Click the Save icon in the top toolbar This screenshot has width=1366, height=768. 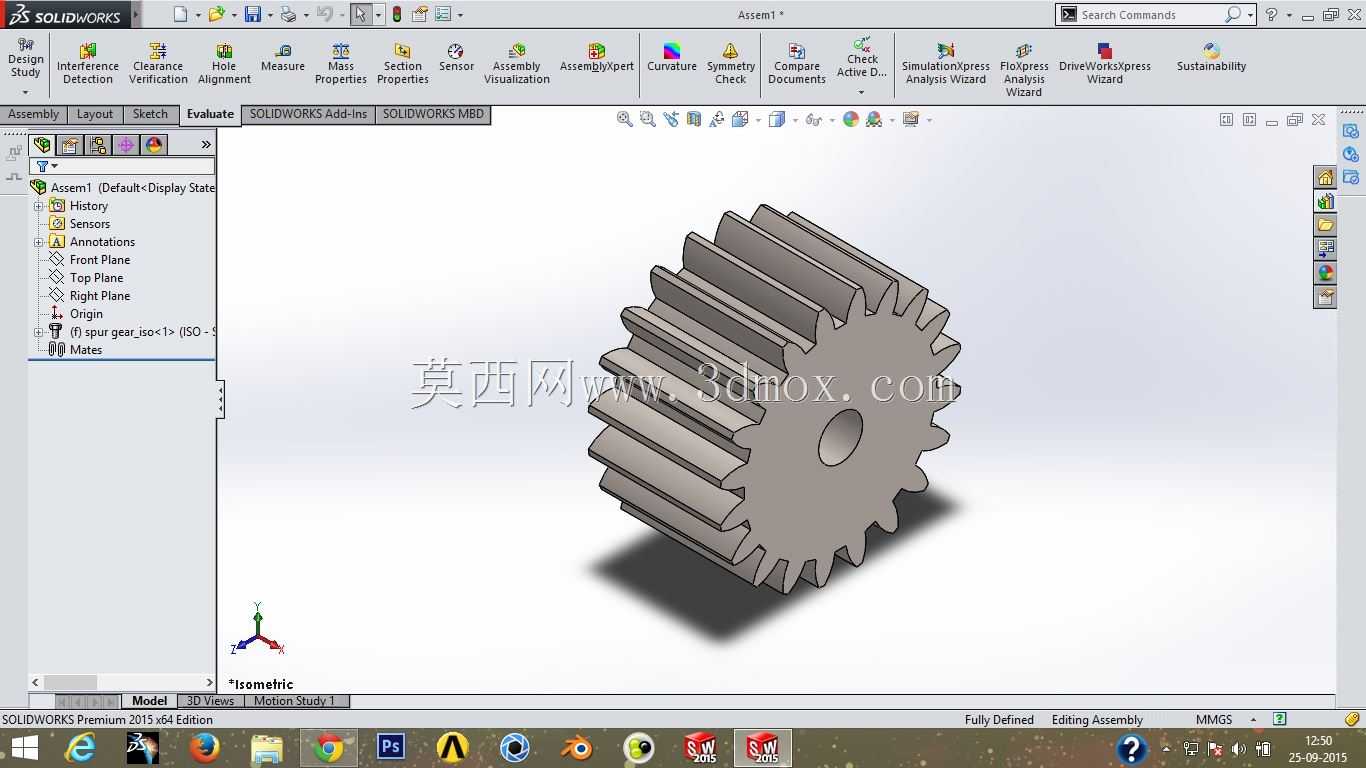click(x=253, y=14)
